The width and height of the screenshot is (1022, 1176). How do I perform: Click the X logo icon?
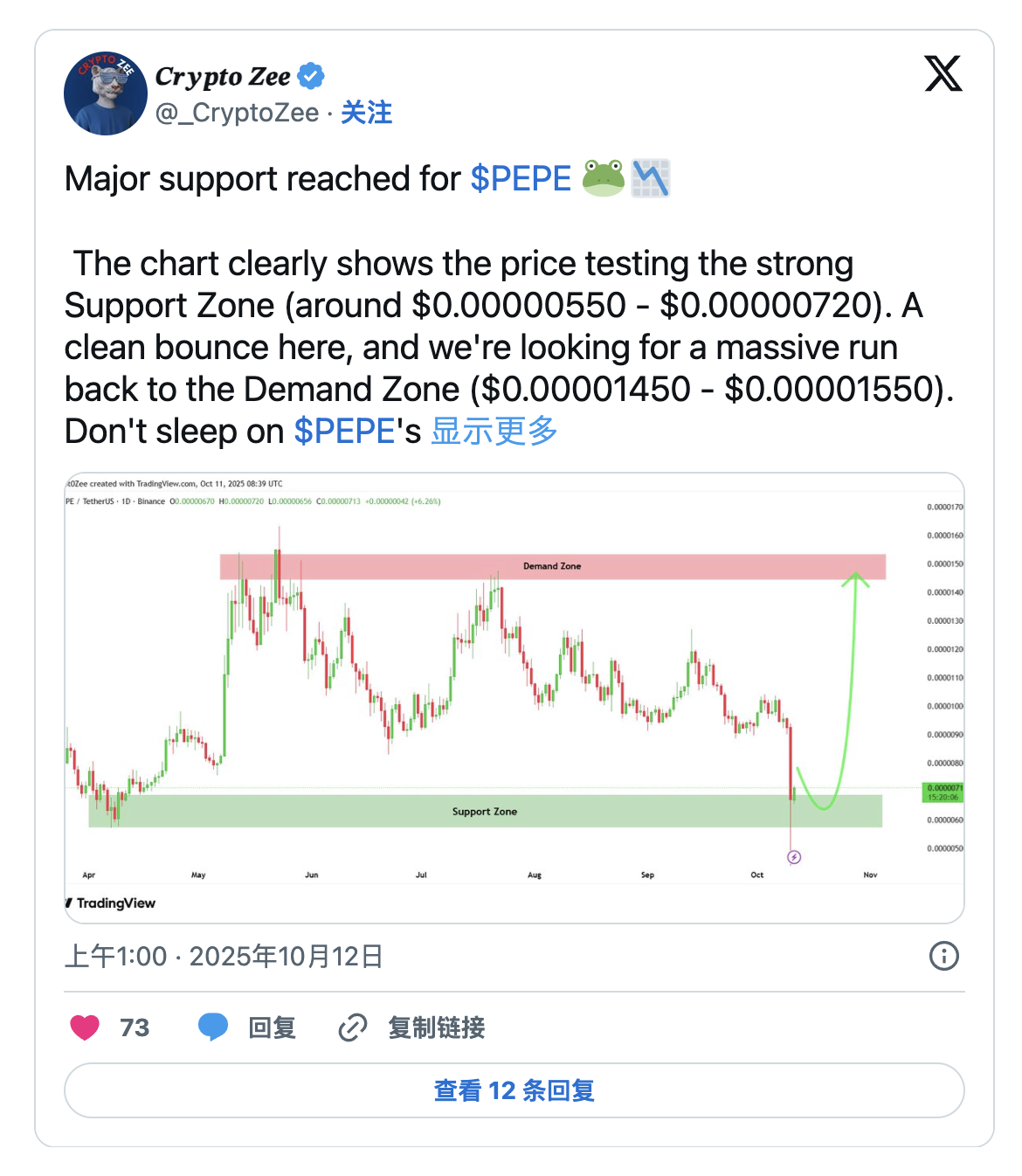coord(943,73)
